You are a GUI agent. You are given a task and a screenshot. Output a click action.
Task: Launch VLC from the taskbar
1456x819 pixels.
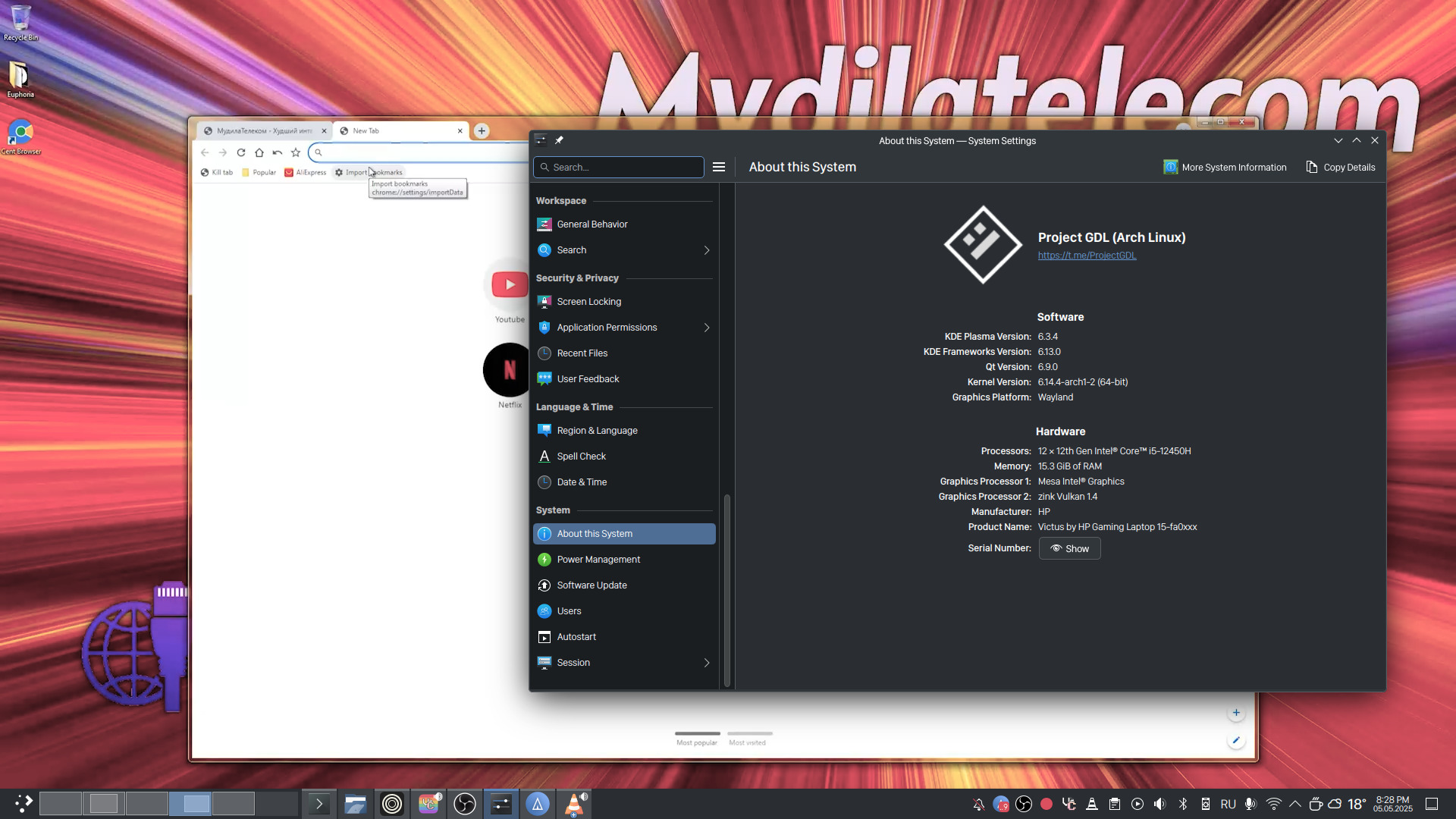pyautogui.click(x=574, y=804)
